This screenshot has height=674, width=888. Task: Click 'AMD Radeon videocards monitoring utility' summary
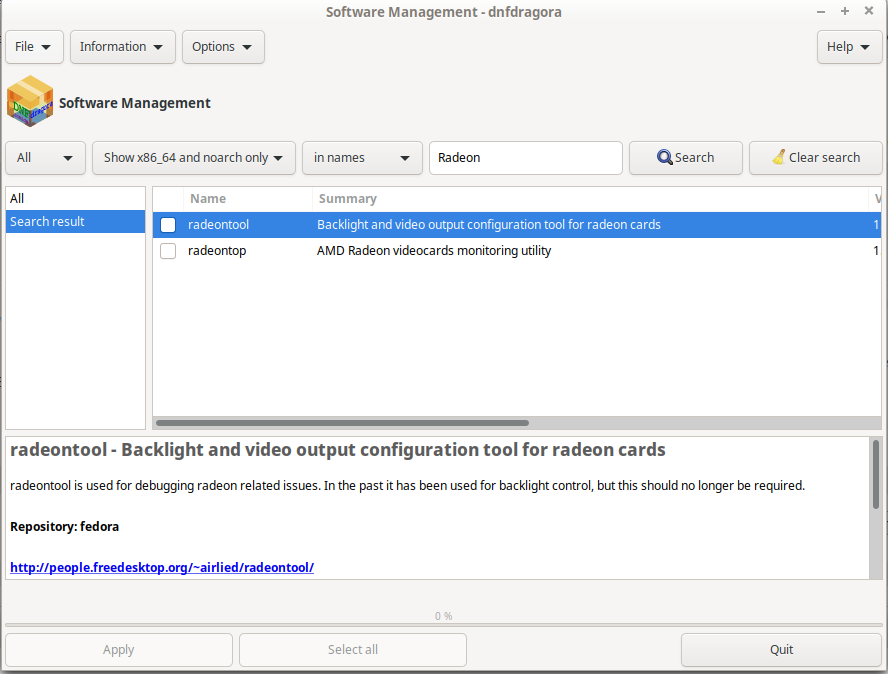(434, 251)
